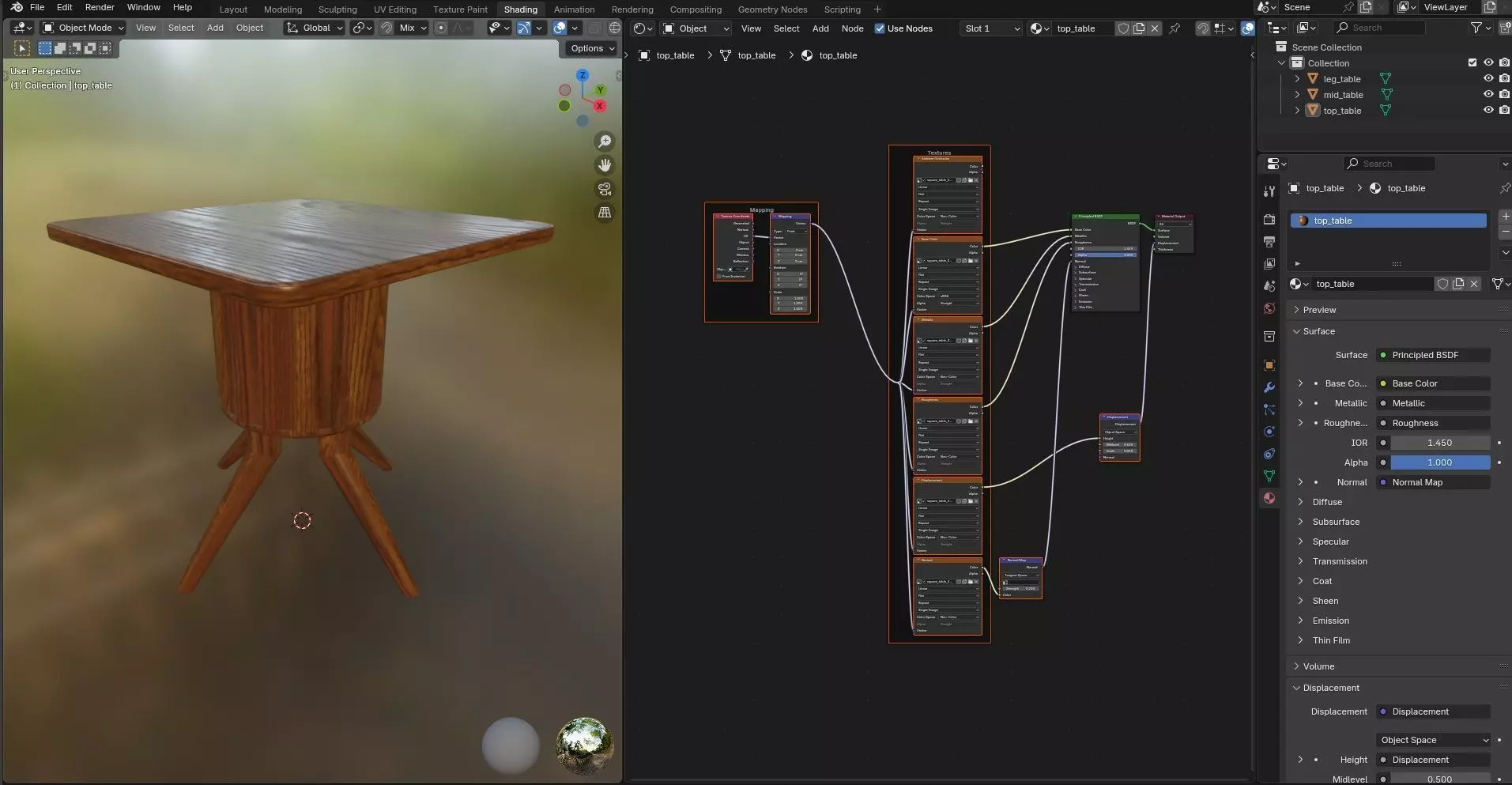
Task: Expand the Volume panel
Action: 1318,666
